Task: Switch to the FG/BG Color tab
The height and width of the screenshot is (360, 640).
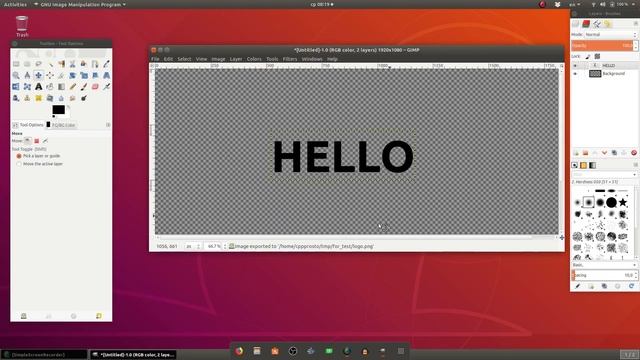Action: click(x=61, y=125)
